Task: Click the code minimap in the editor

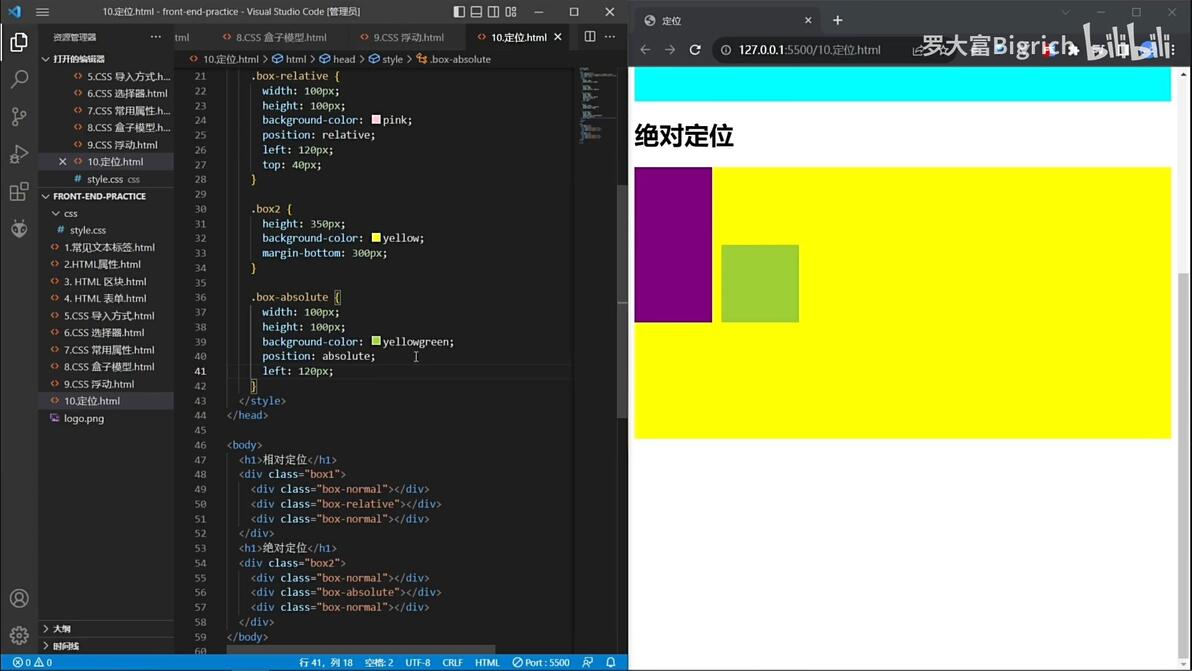Action: coord(598,106)
